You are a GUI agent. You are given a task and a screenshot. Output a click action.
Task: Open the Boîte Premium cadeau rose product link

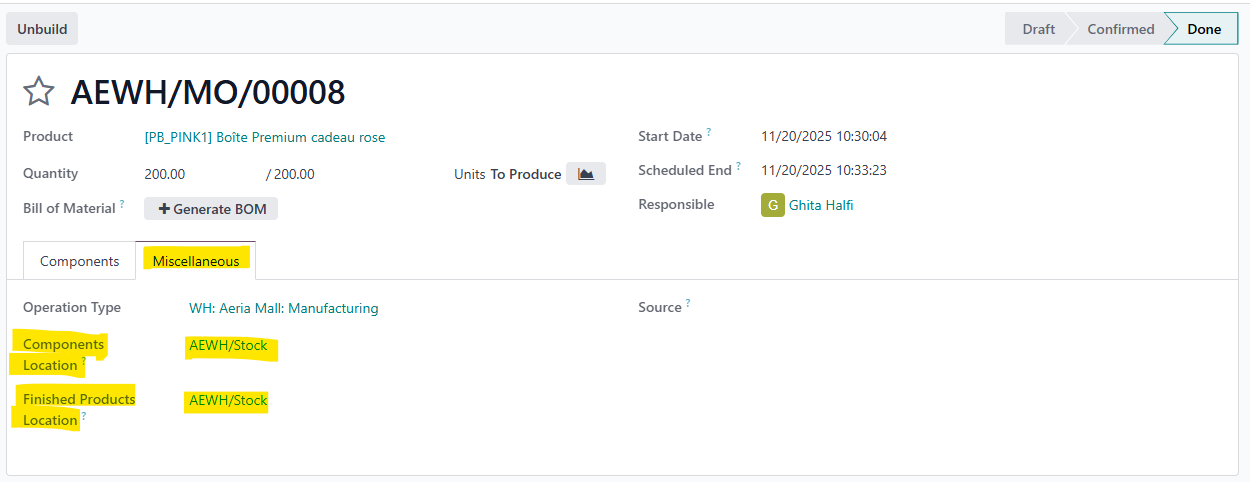click(265, 137)
